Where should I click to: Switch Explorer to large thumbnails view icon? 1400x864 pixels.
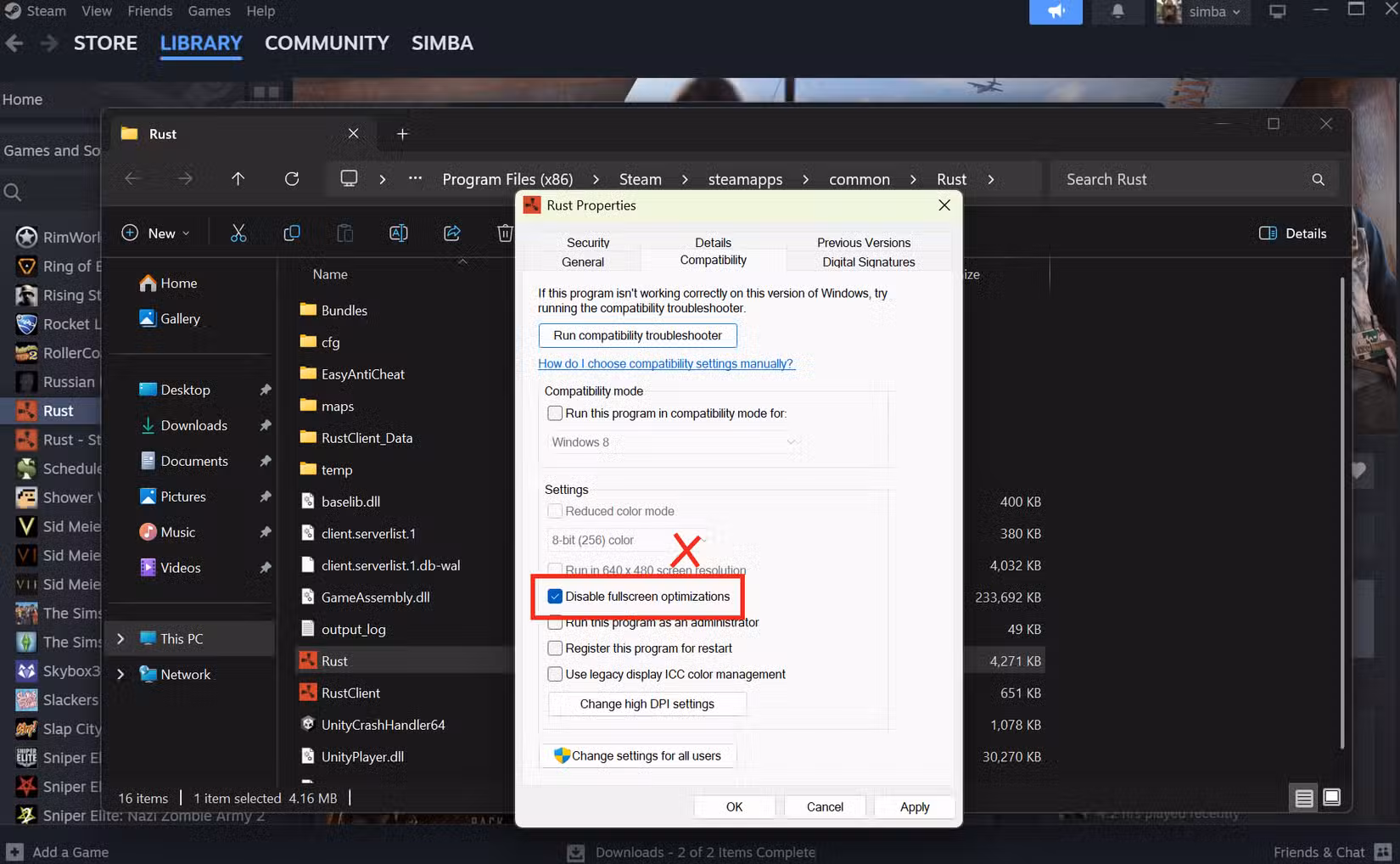[1332, 798]
